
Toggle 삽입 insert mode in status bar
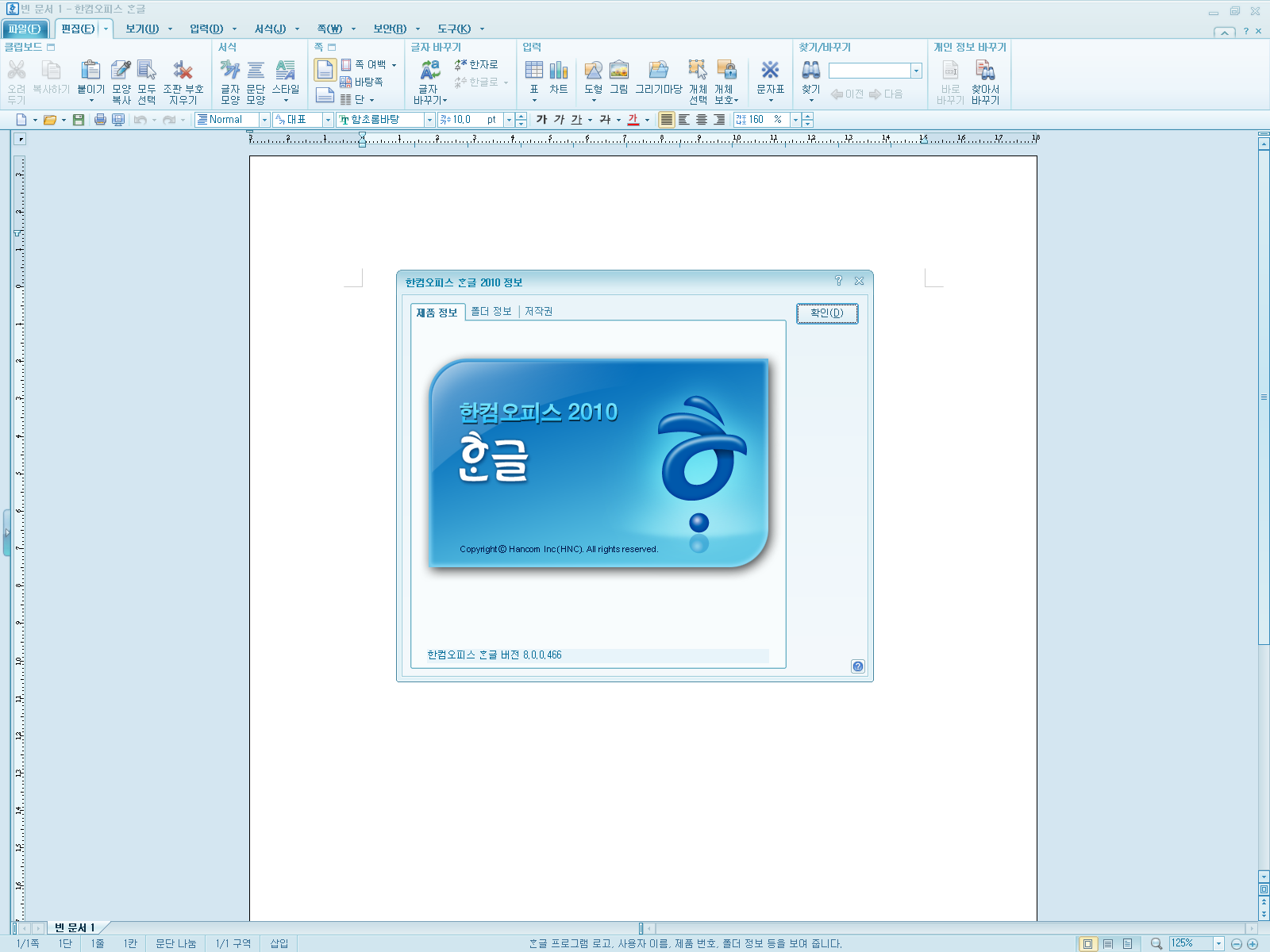pyautogui.click(x=279, y=943)
